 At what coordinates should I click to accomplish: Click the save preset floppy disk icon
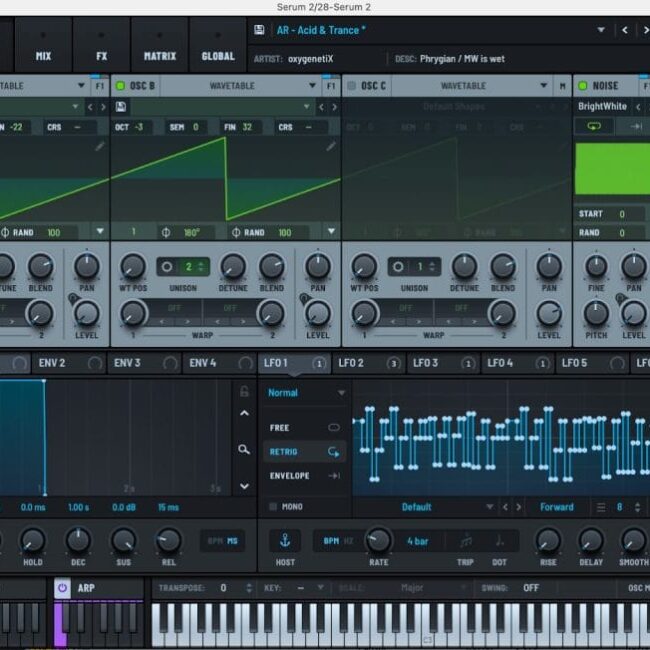point(260,30)
